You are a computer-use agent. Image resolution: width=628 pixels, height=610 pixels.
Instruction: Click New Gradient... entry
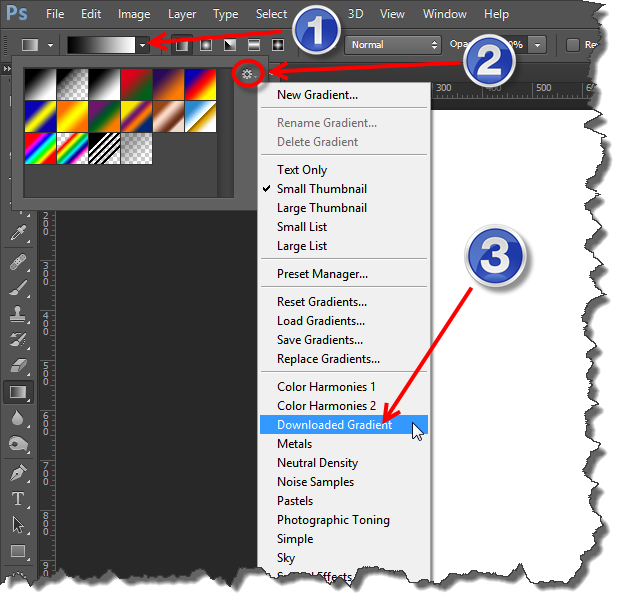[x=317, y=95]
